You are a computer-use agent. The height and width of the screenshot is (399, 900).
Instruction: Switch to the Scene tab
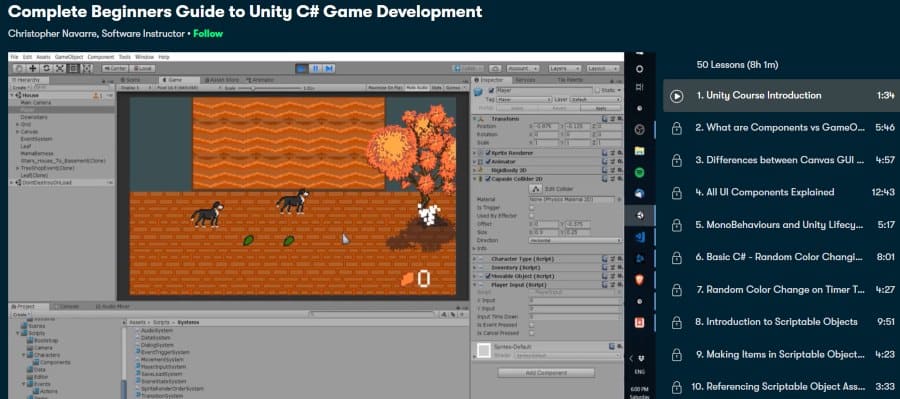point(130,80)
